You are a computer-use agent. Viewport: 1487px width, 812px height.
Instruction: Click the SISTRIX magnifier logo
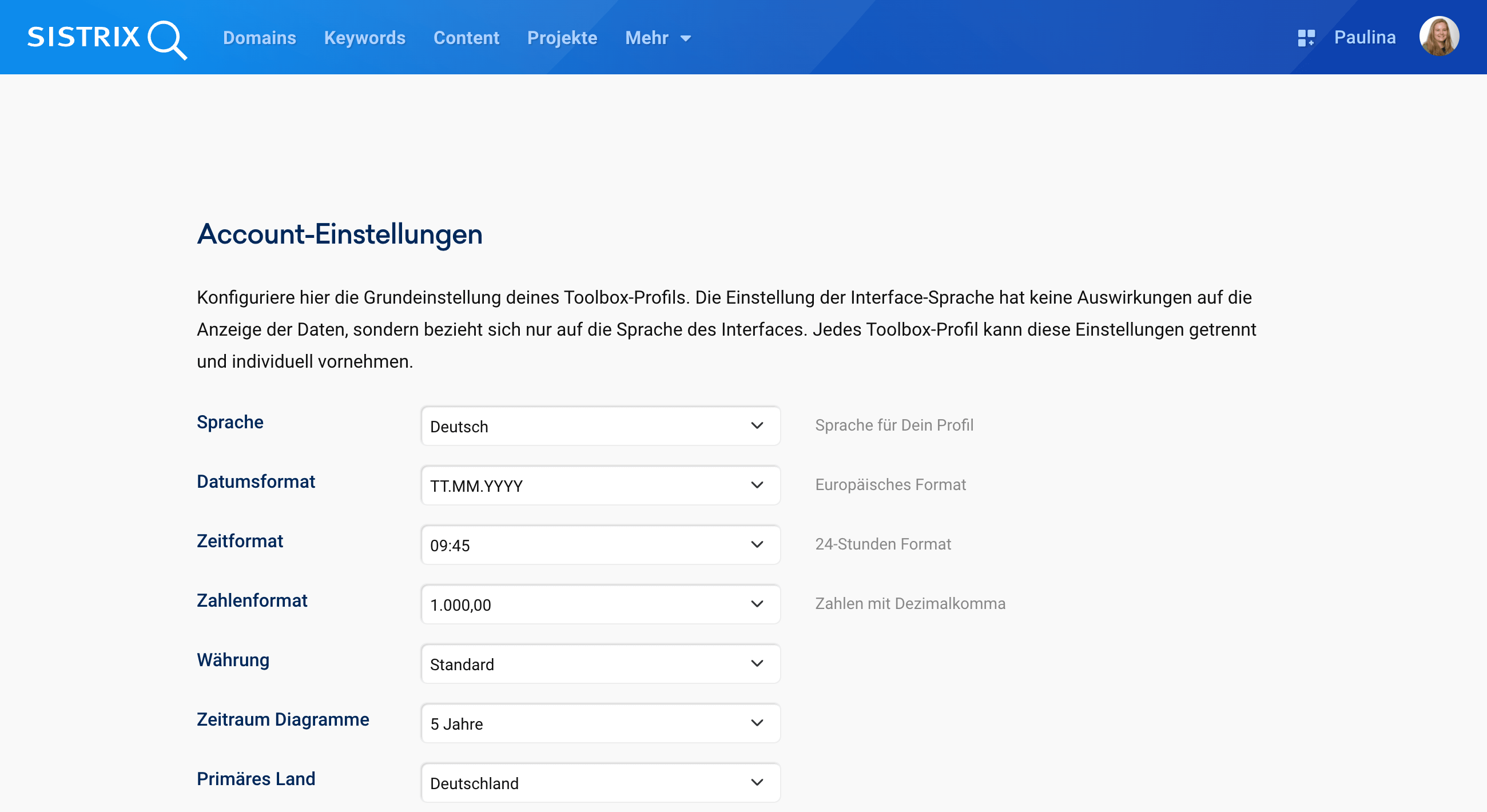click(166, 39)
